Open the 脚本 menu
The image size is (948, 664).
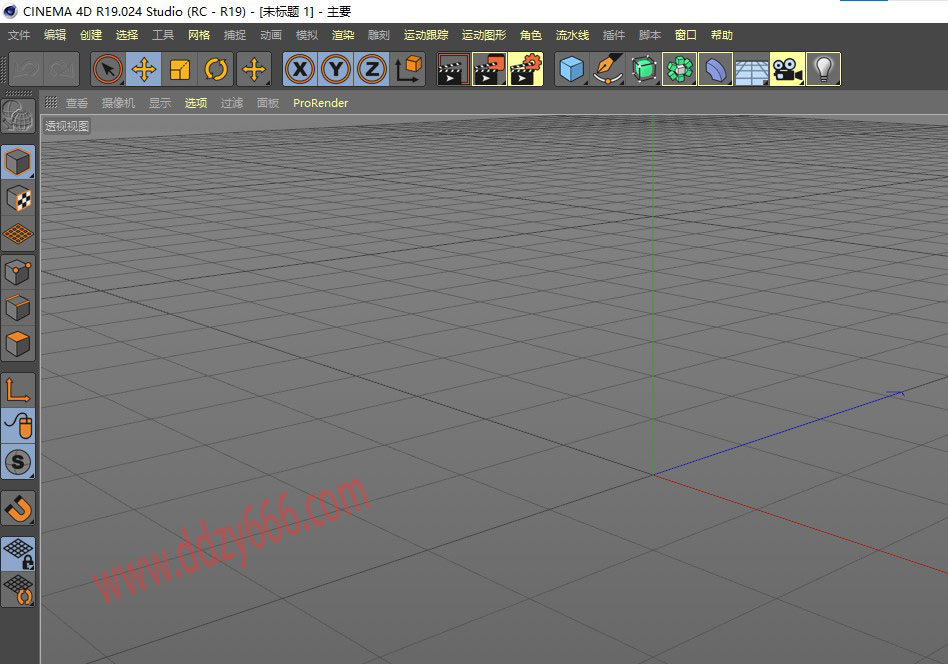[x=649, y=35]
